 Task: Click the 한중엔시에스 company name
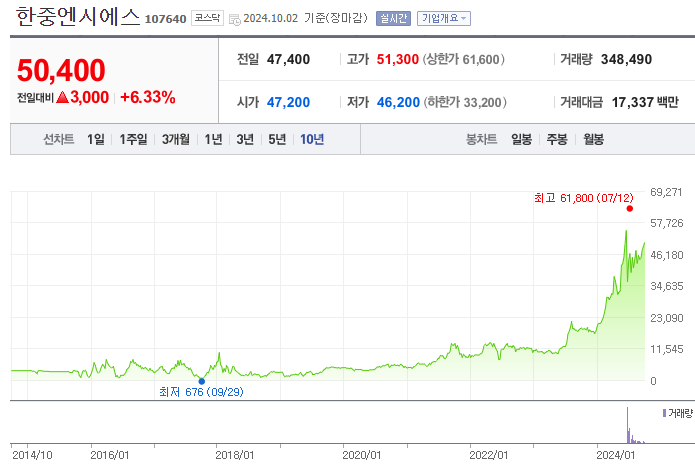point(78,17)
